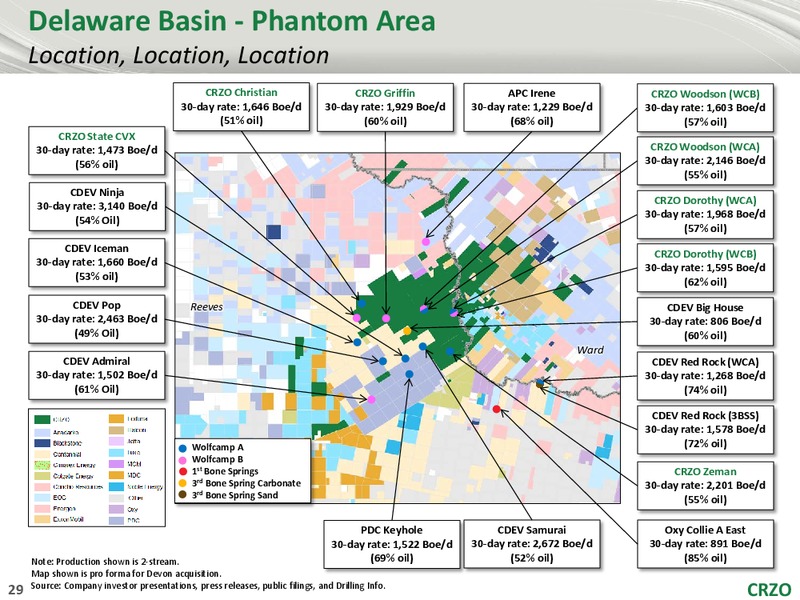Click the Oxy legend color swatch
800x600 pixels.
click(x=117, y=509)
